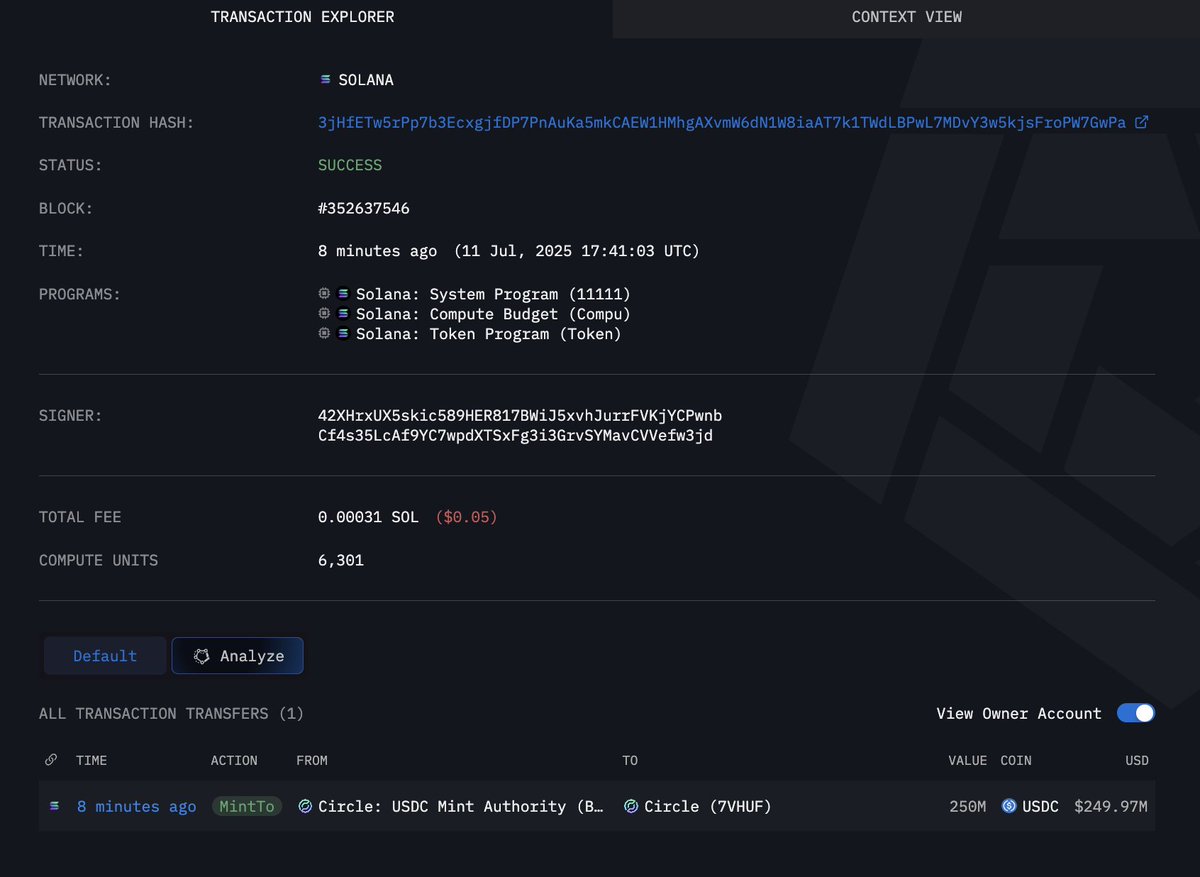Image resolution: width=1200 pixels, height=877 pixels.
Task: Click the USDC coin icon
Action: (1009, 806)
